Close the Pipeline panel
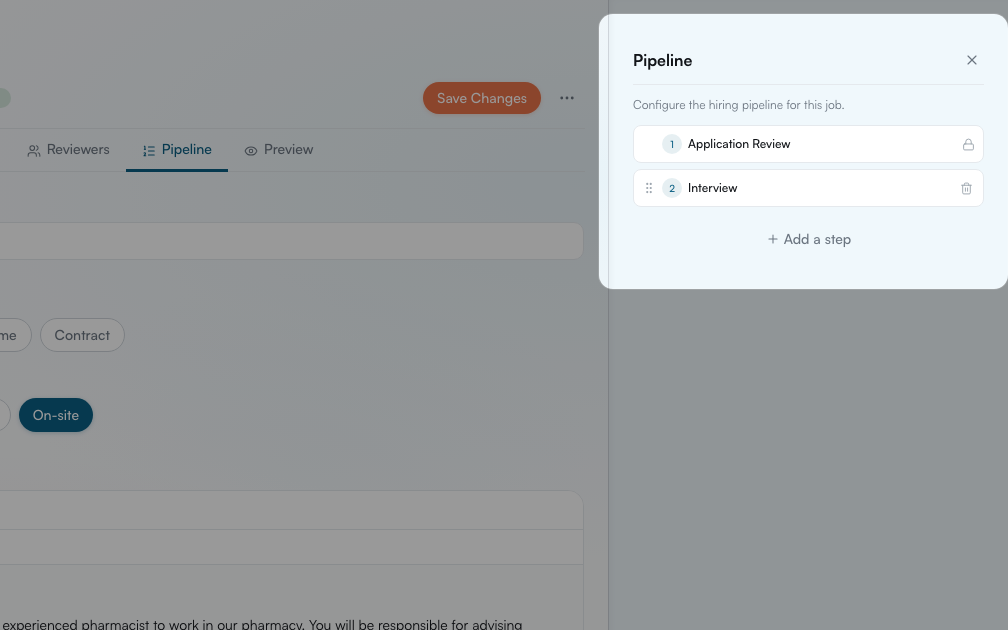 tap(971, 60)
